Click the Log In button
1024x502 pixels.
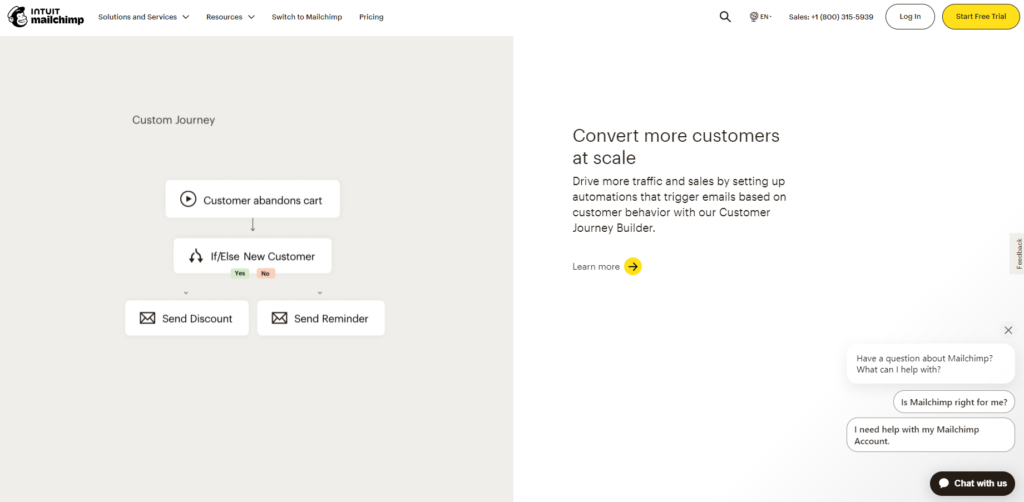[910, 17]
